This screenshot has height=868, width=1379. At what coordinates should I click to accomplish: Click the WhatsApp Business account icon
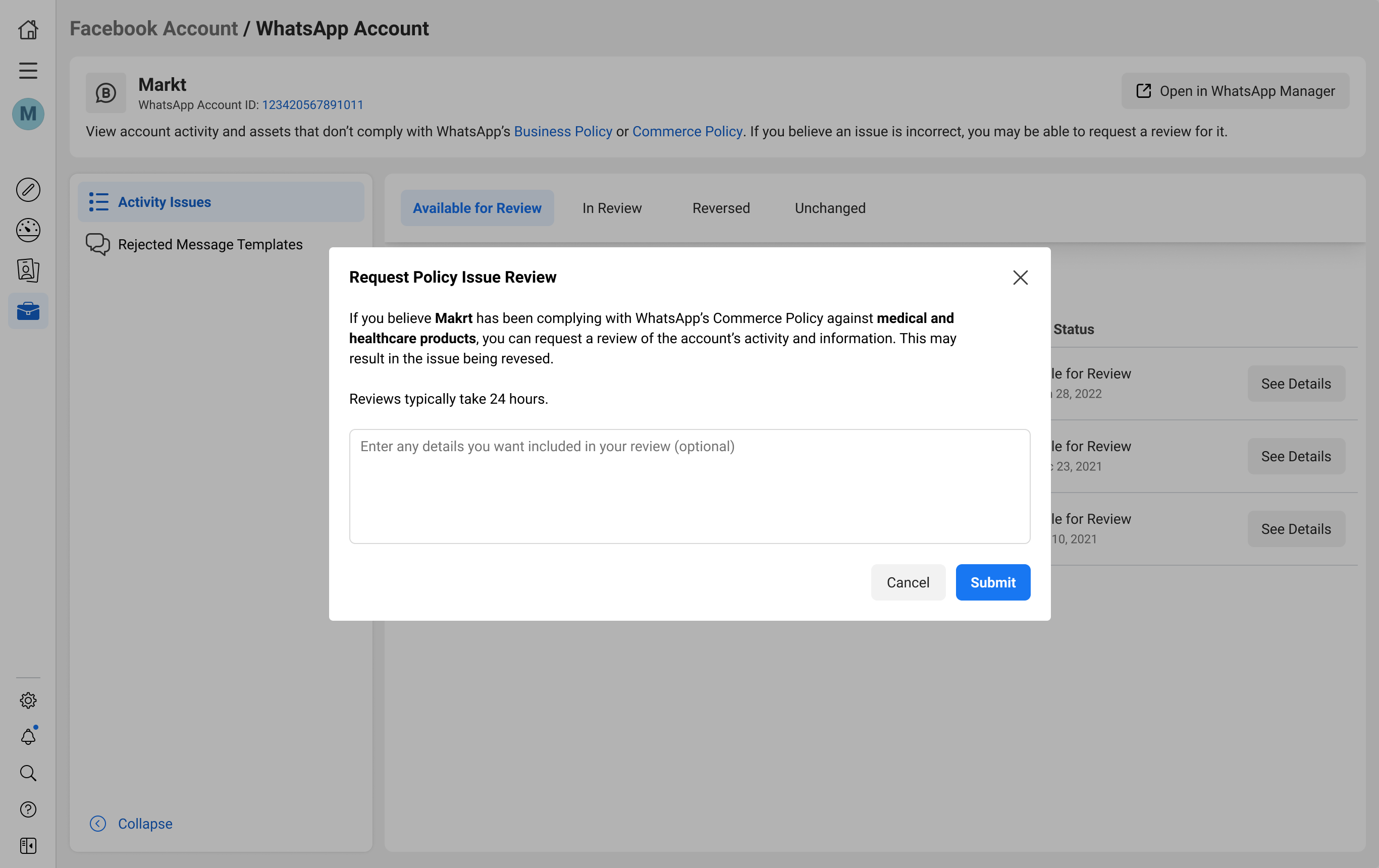[106, 93]
